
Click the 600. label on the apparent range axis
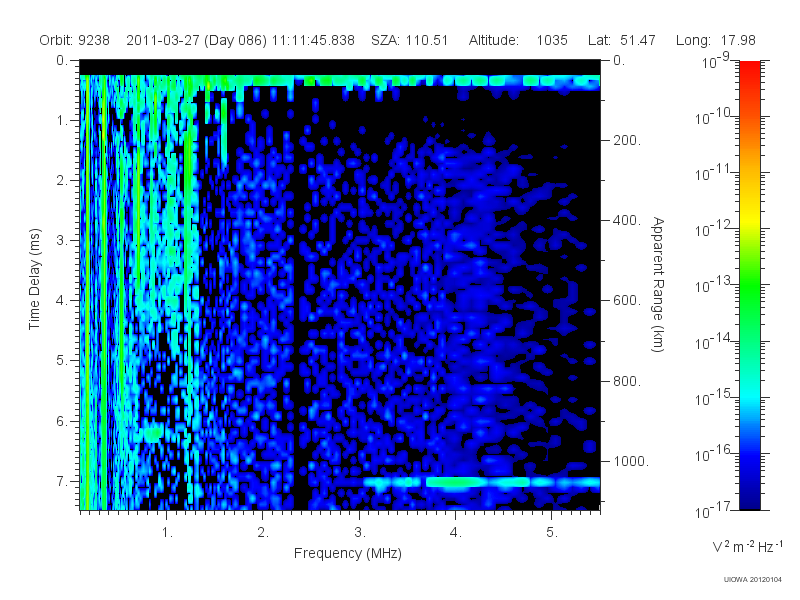(627, 301)
